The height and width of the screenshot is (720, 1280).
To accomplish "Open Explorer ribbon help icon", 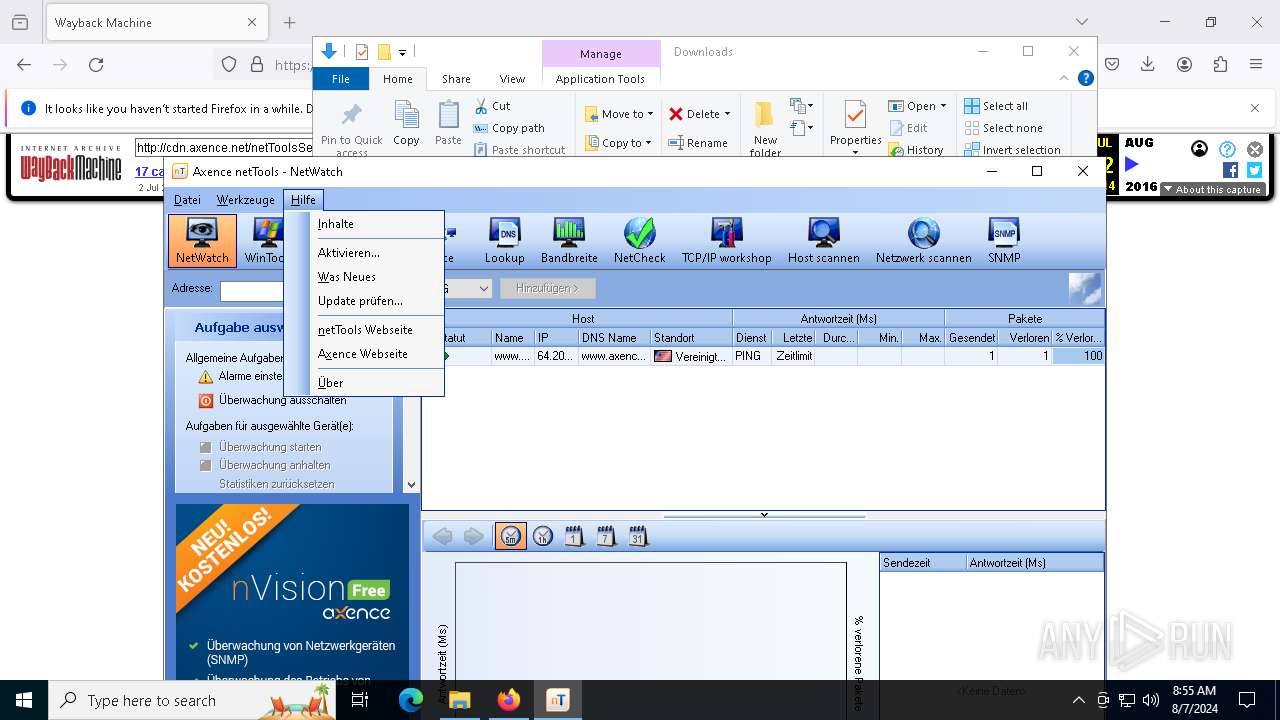I will (x=1085, y=78).
